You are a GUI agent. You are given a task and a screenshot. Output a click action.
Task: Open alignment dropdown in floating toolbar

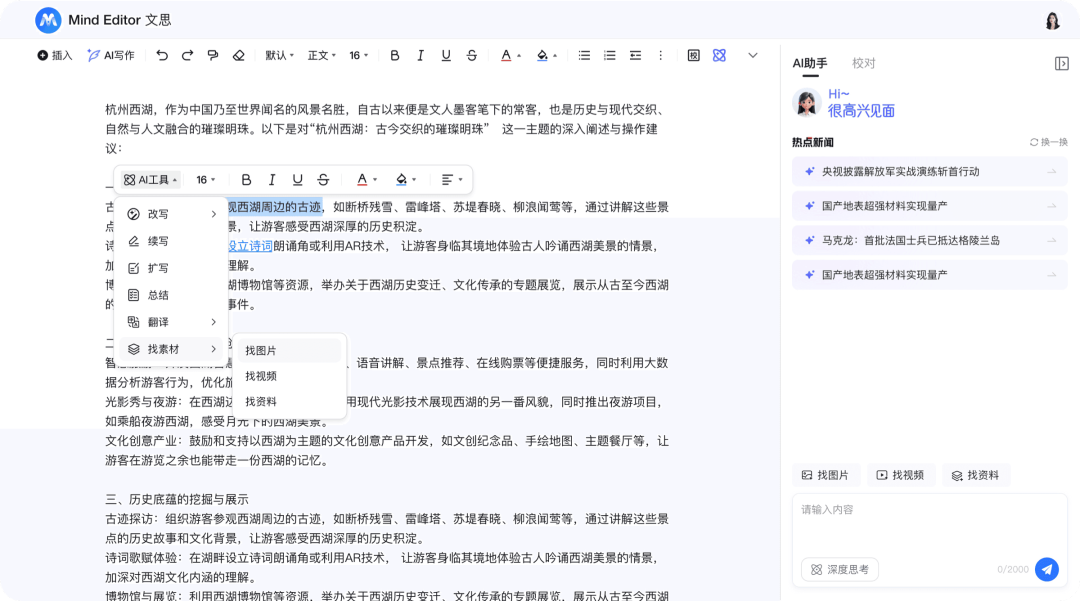[x=451, y=180]
